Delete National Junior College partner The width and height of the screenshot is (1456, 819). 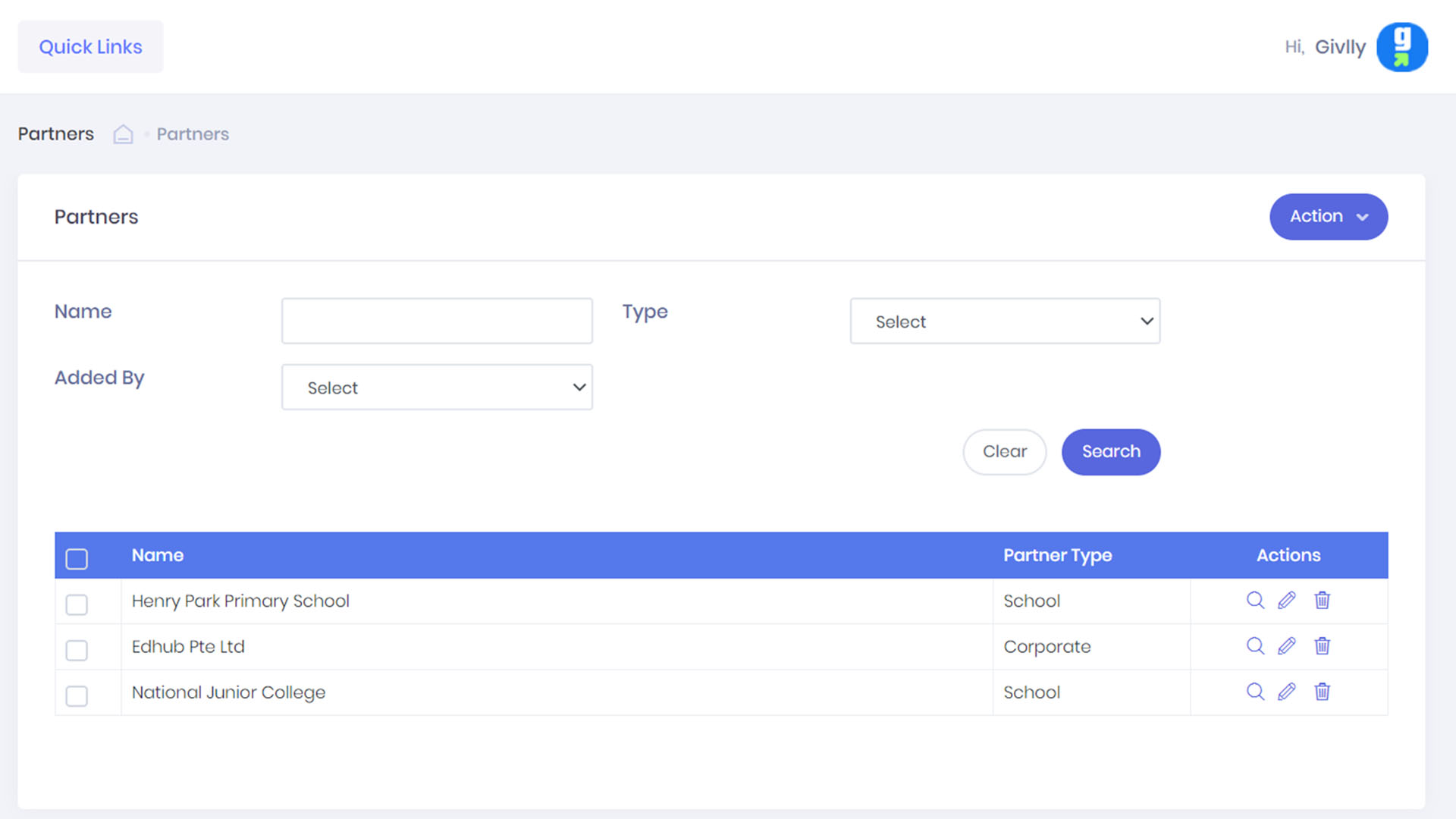pyautogui.click(x=1322, y=692)
